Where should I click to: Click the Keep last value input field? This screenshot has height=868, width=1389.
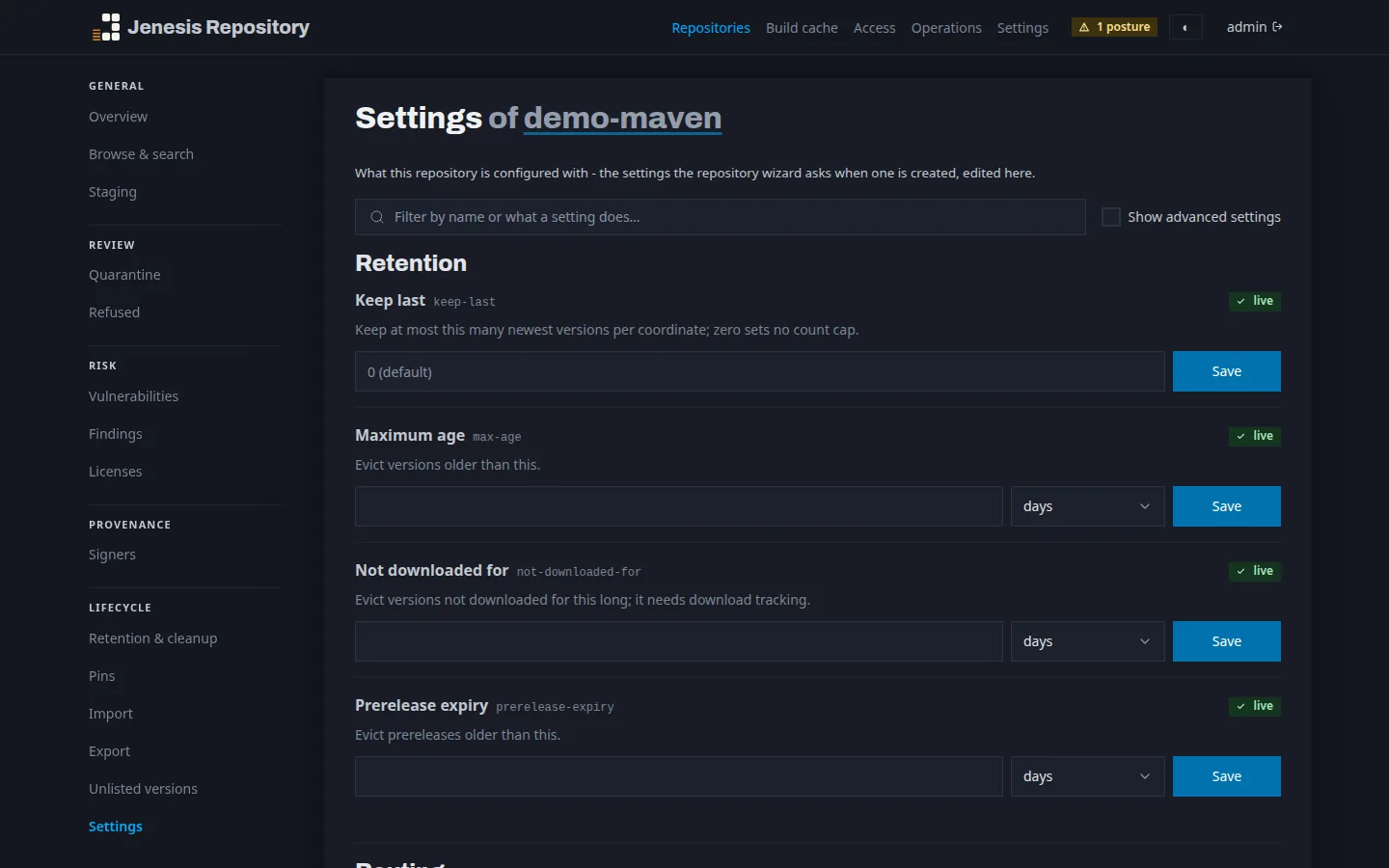(x=760, y=371)
